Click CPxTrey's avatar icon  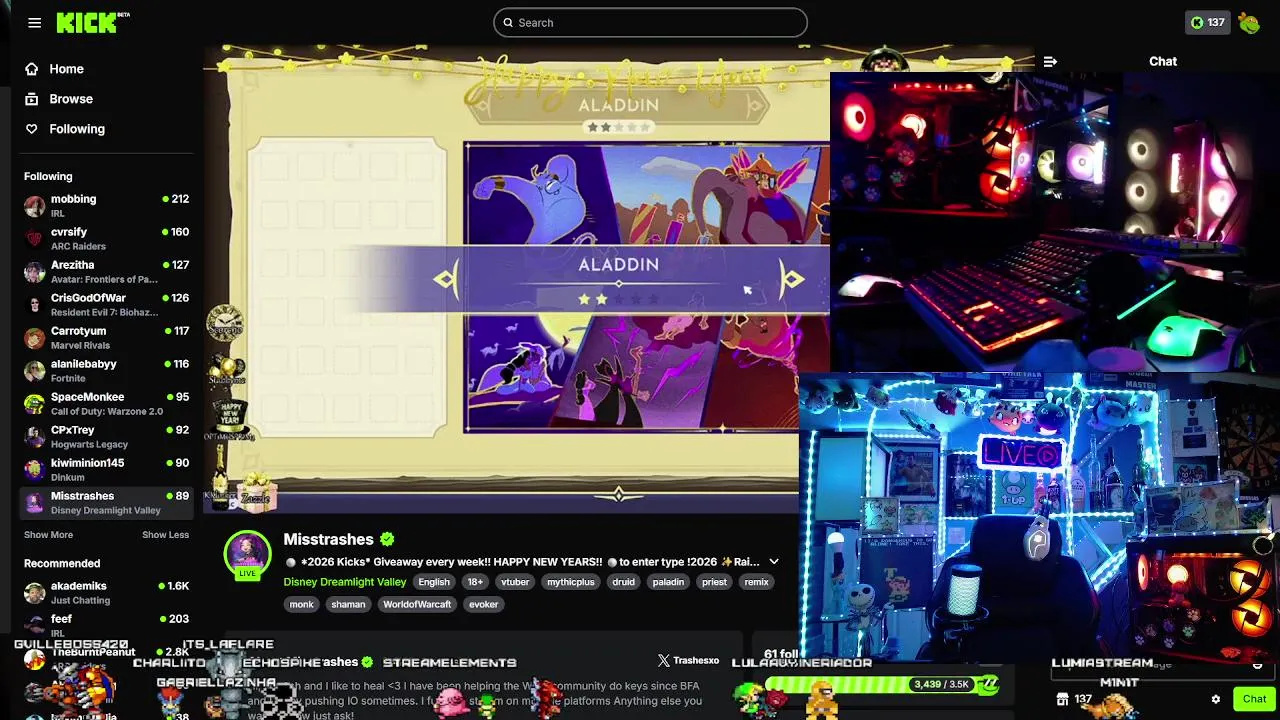click(35, 437)
